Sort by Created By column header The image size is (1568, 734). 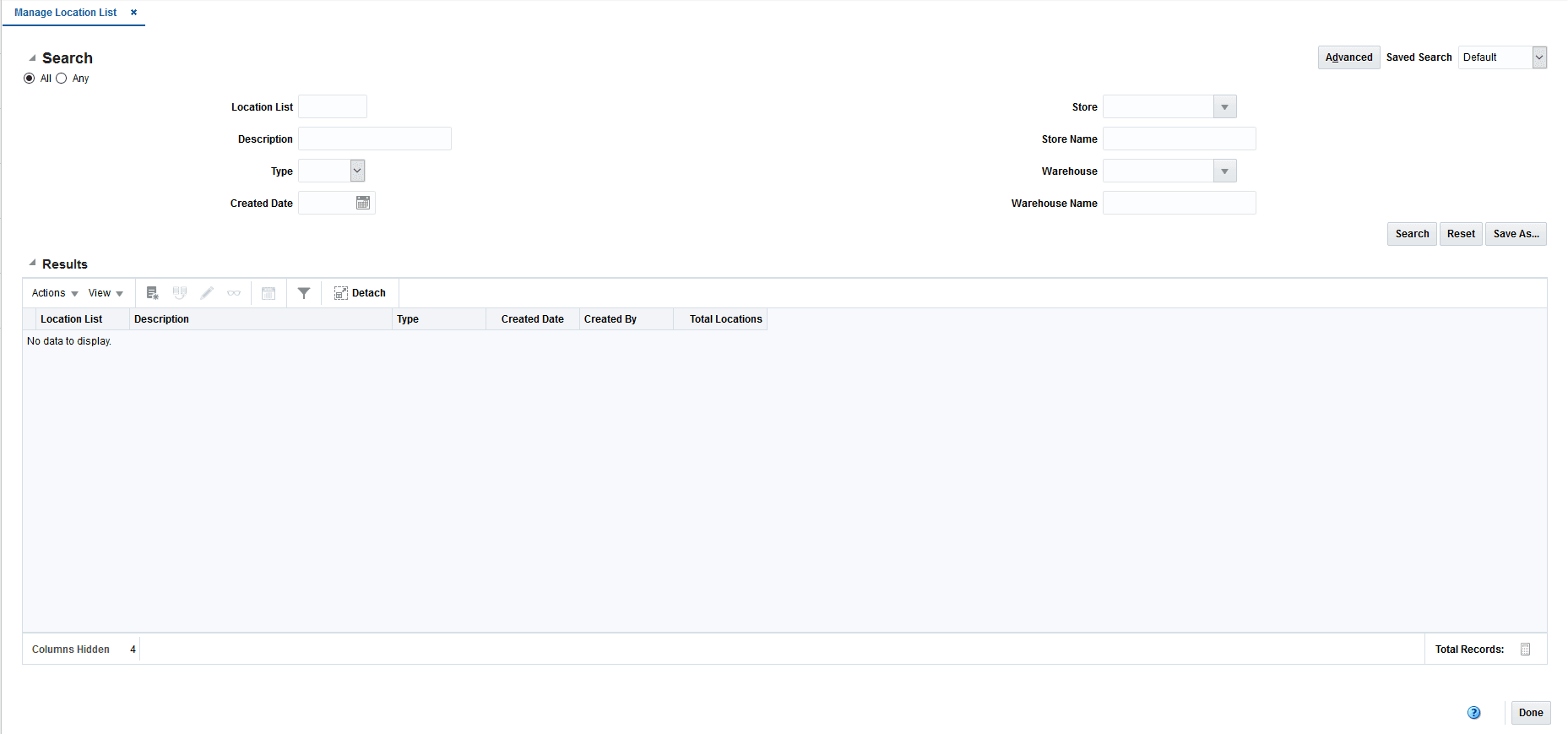pos(627,319)
